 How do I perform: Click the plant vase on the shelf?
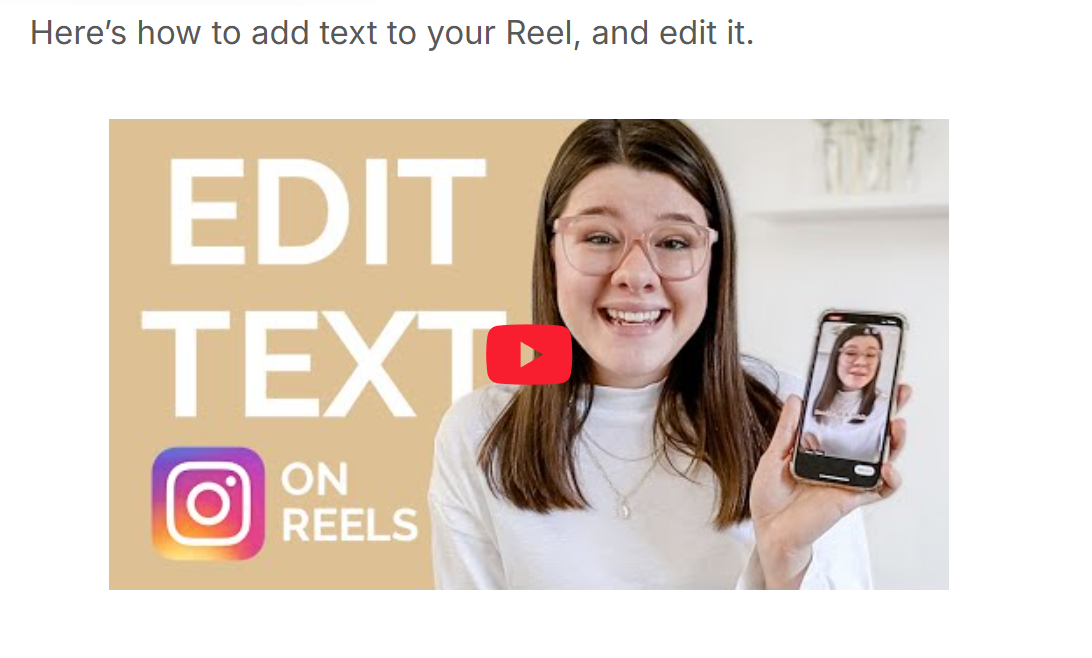click(868, 157)
